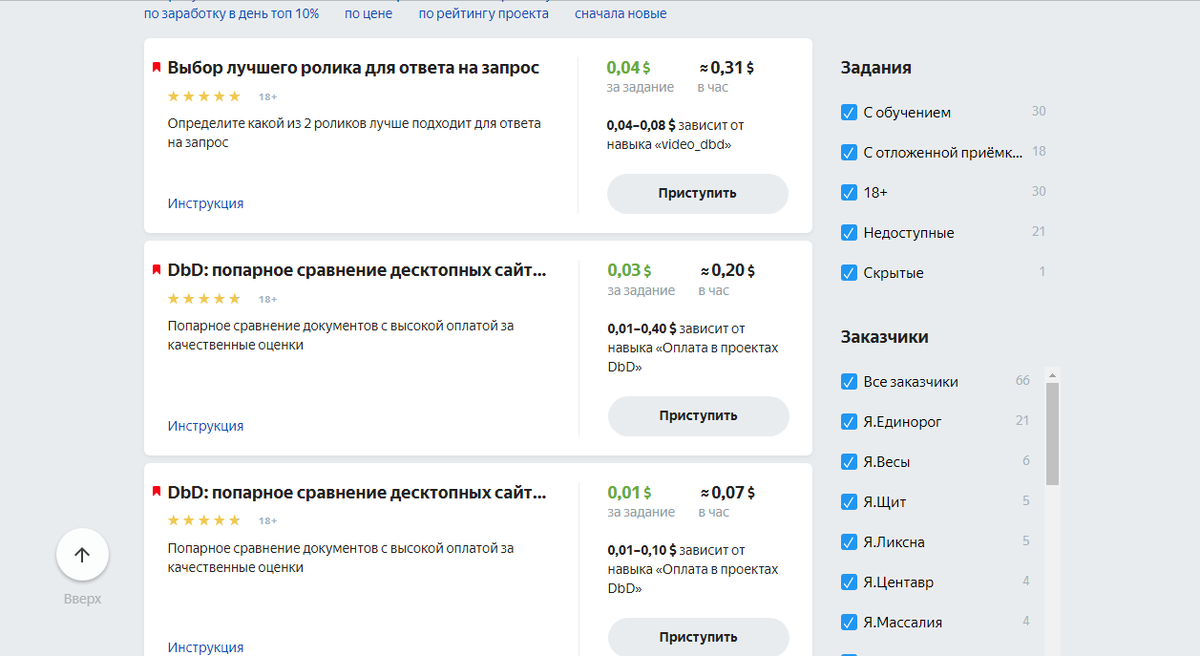1200x656 pixels.
Task: Click star rating of video selection task
Action: pos(204,96)
